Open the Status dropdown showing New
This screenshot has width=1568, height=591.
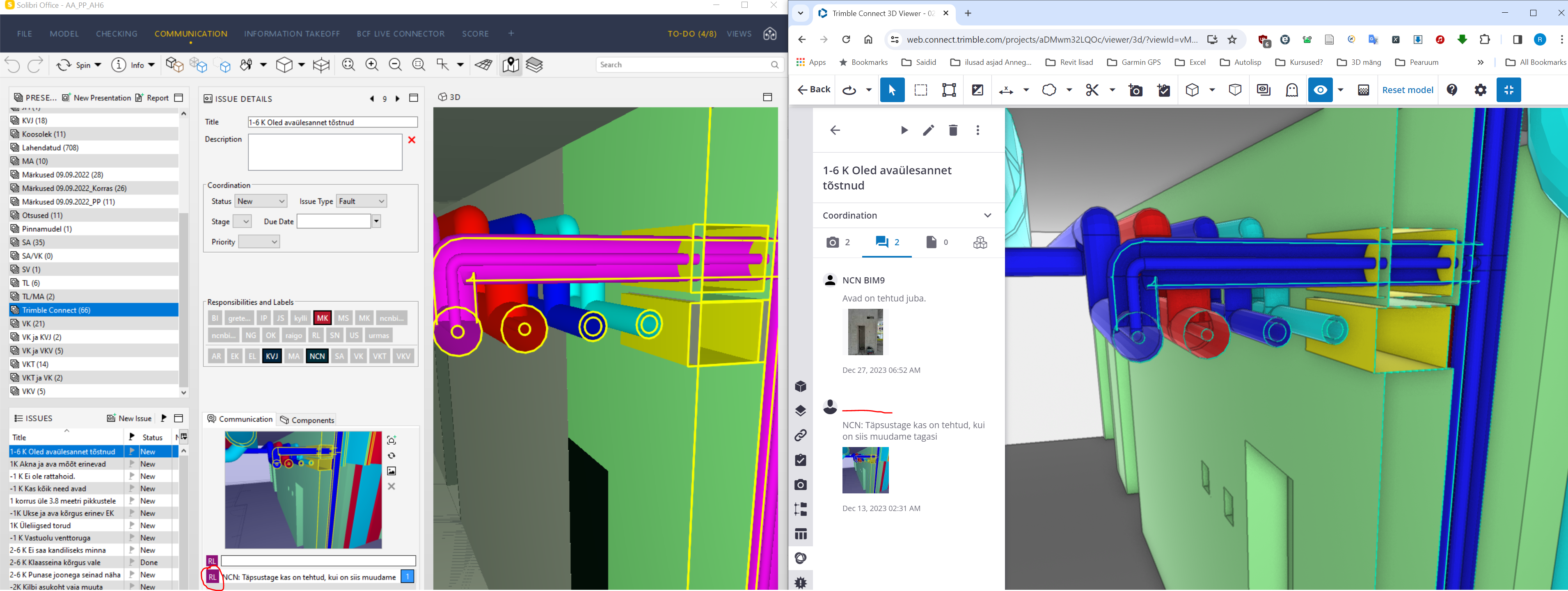point(261,201)
